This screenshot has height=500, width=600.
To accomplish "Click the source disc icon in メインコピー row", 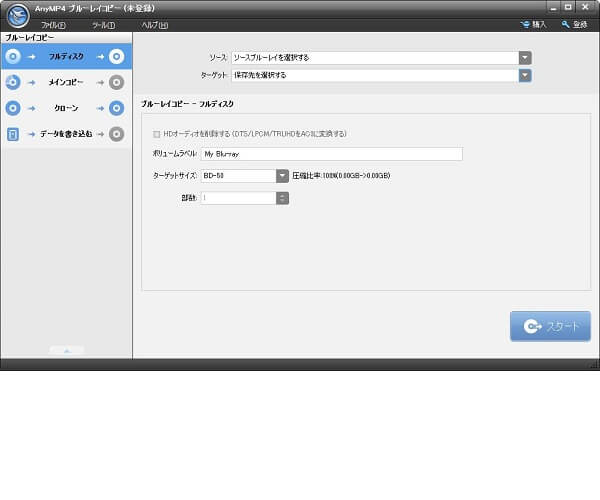I will 13,82.
